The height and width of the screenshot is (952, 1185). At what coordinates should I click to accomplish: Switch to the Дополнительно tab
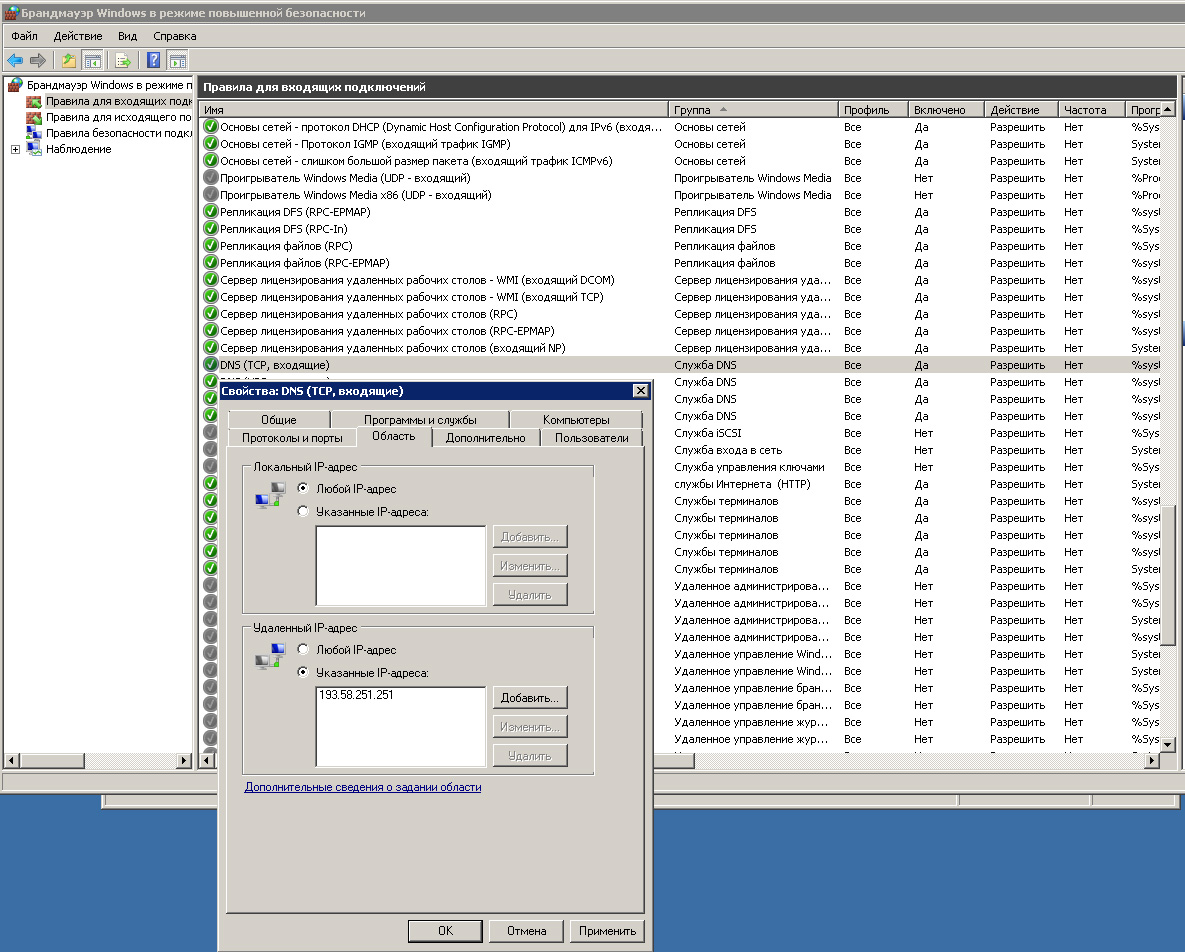pyautogui.click(x=485, y=437)
